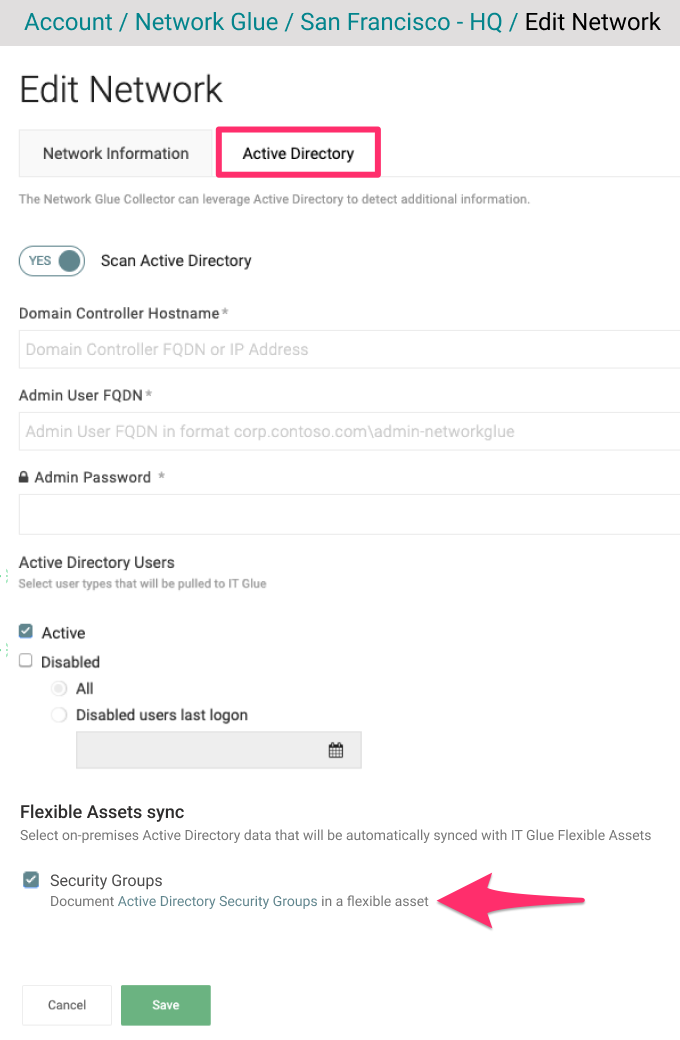Choose the Disabled users last logon option
Image resolution: width=680 pixels, height=1040 pixels.
click(59, 714)
